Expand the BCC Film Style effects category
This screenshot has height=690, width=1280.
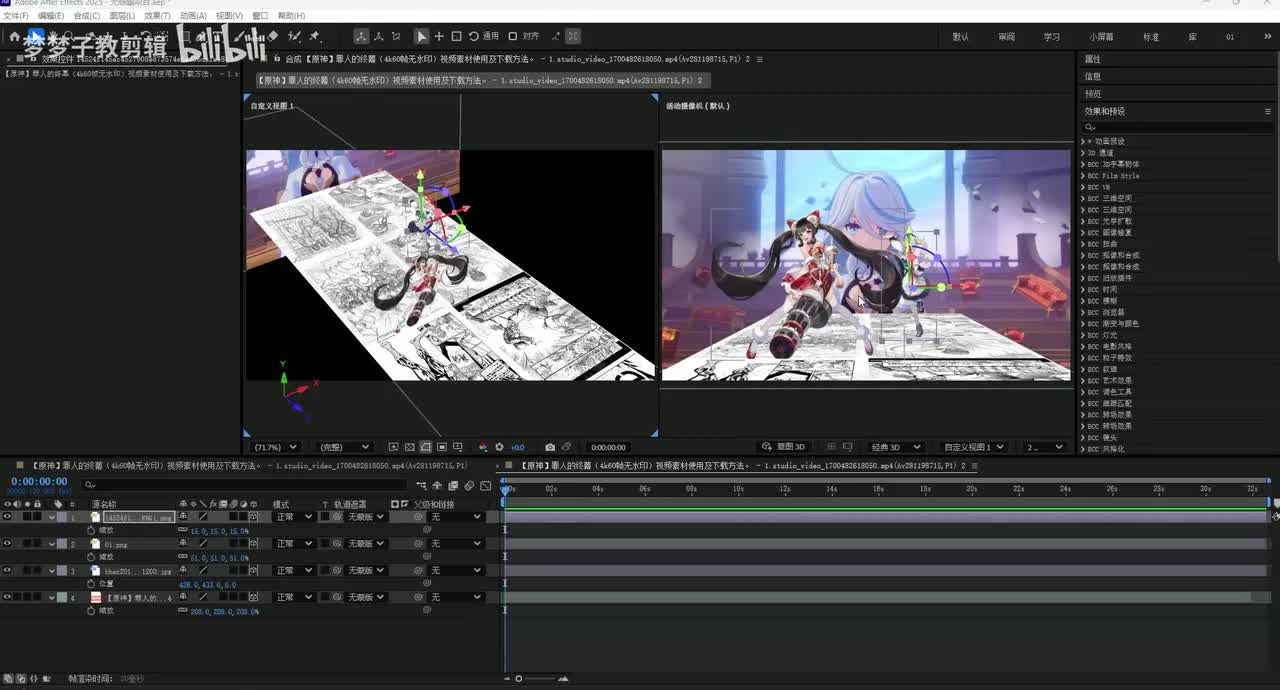click(x=1083, y=176)
